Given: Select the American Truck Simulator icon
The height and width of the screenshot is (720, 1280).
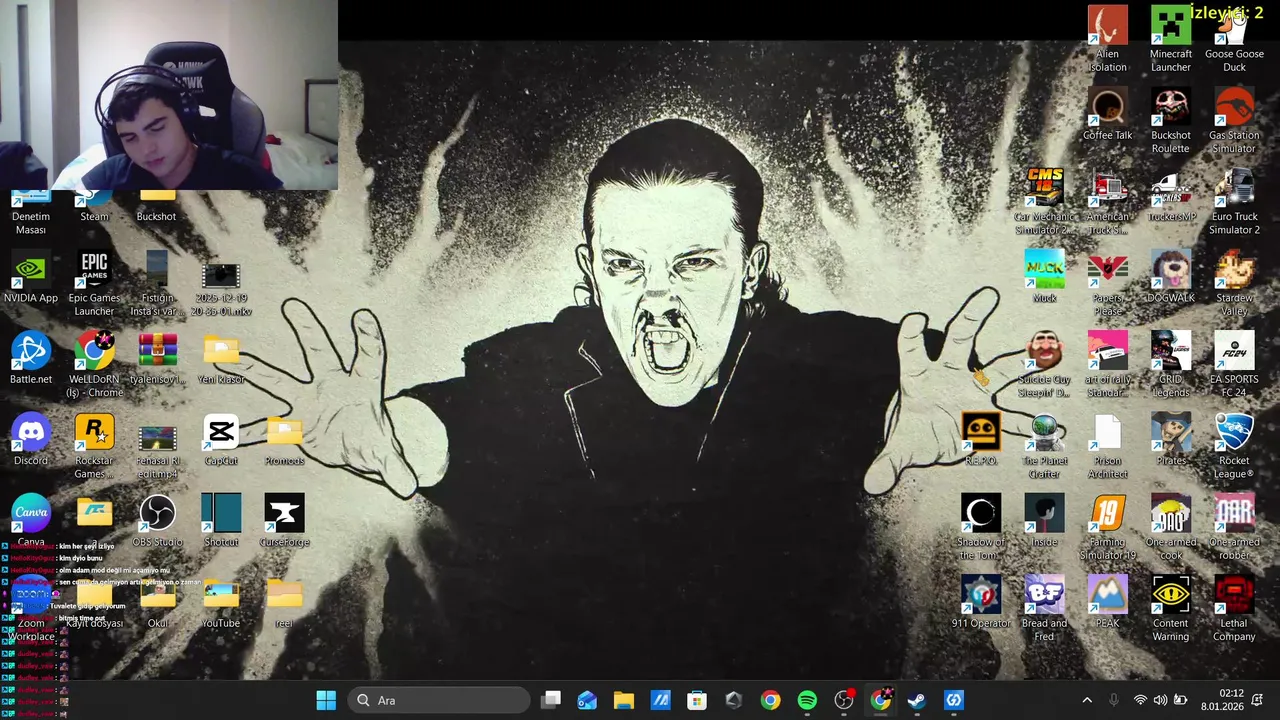Looking at the screenshot, I should tap(1107, 202).
